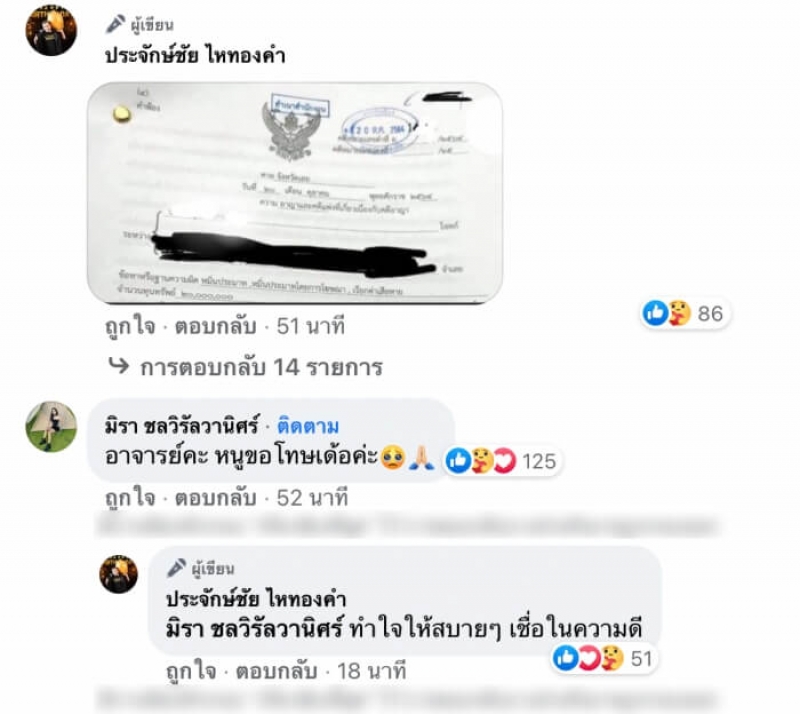View the 51 reactions on the reply
Image resolution: width=800 pixels, height=714 pixels.
[x=604, y=658]
